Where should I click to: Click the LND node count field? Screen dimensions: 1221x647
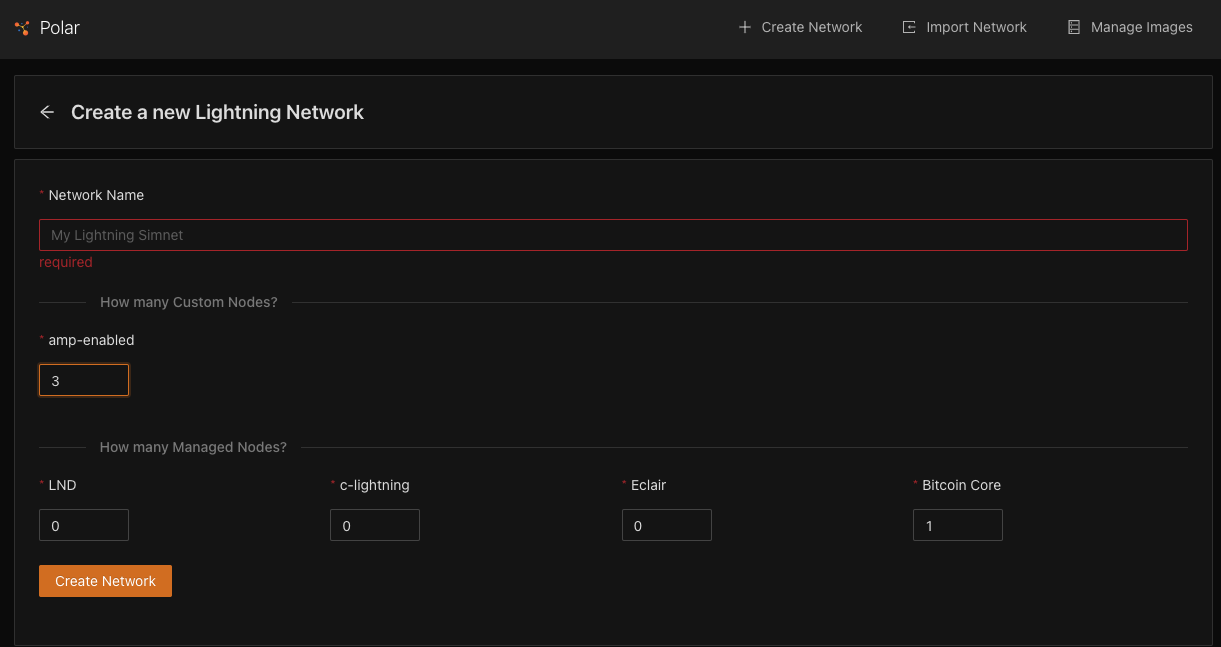(x=84, y=525)
